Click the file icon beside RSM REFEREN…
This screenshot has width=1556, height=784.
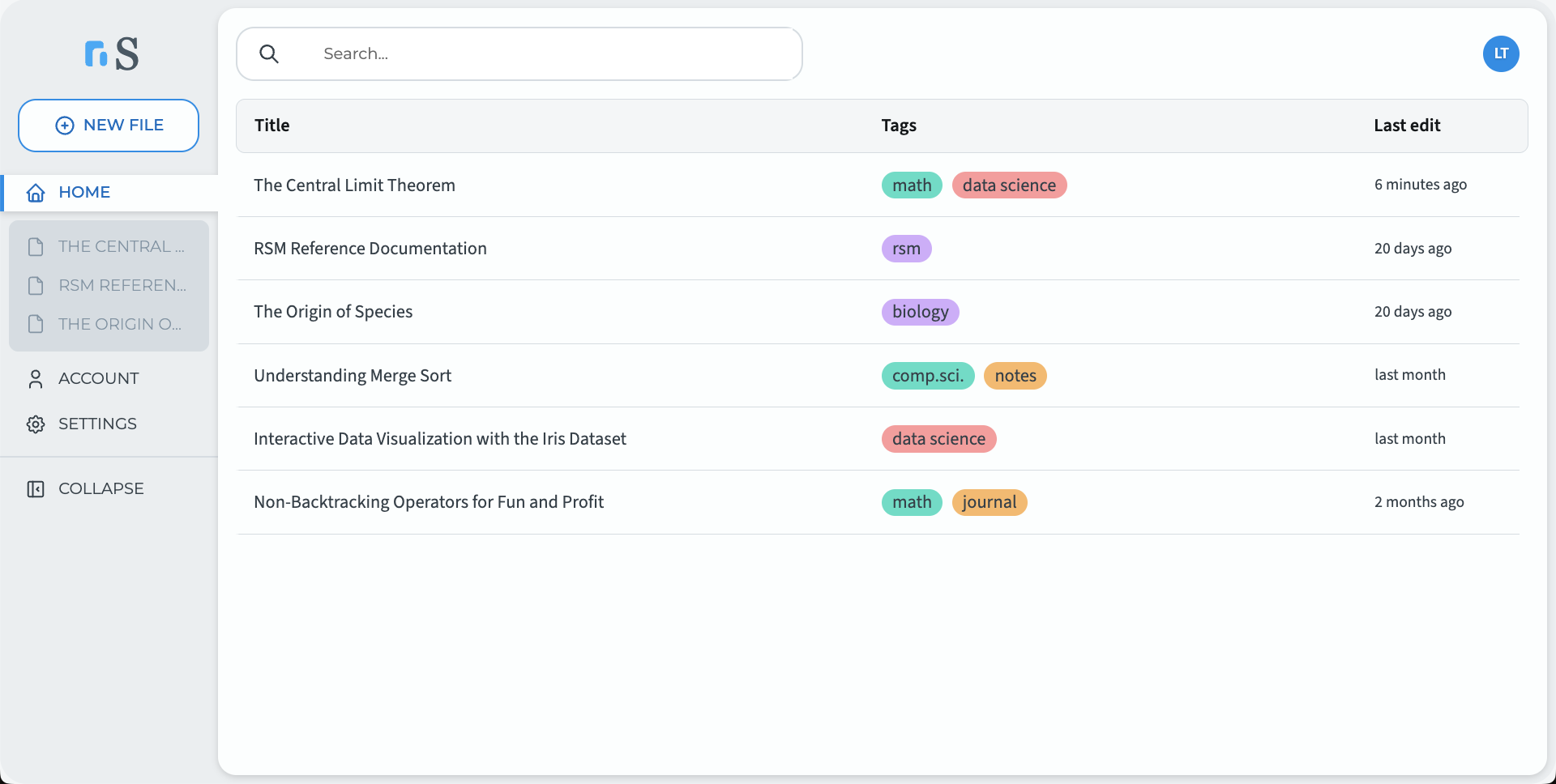coord(36,286)
